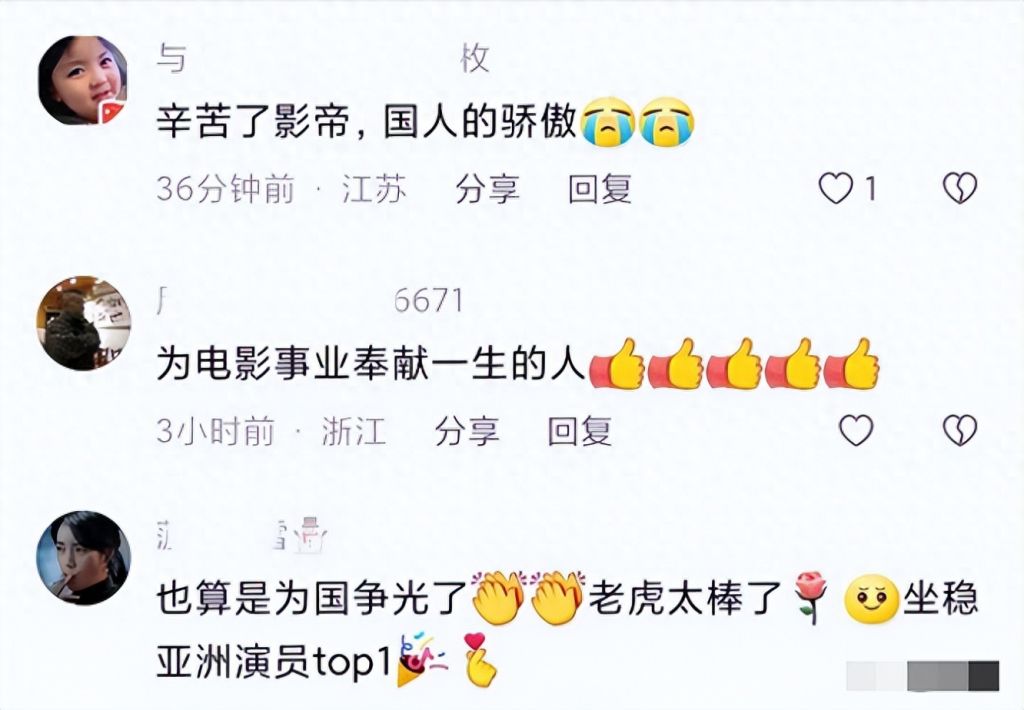Click 分享 under the Jiangsu comment
1024x710 pixels.
click(x=487, y=189)
